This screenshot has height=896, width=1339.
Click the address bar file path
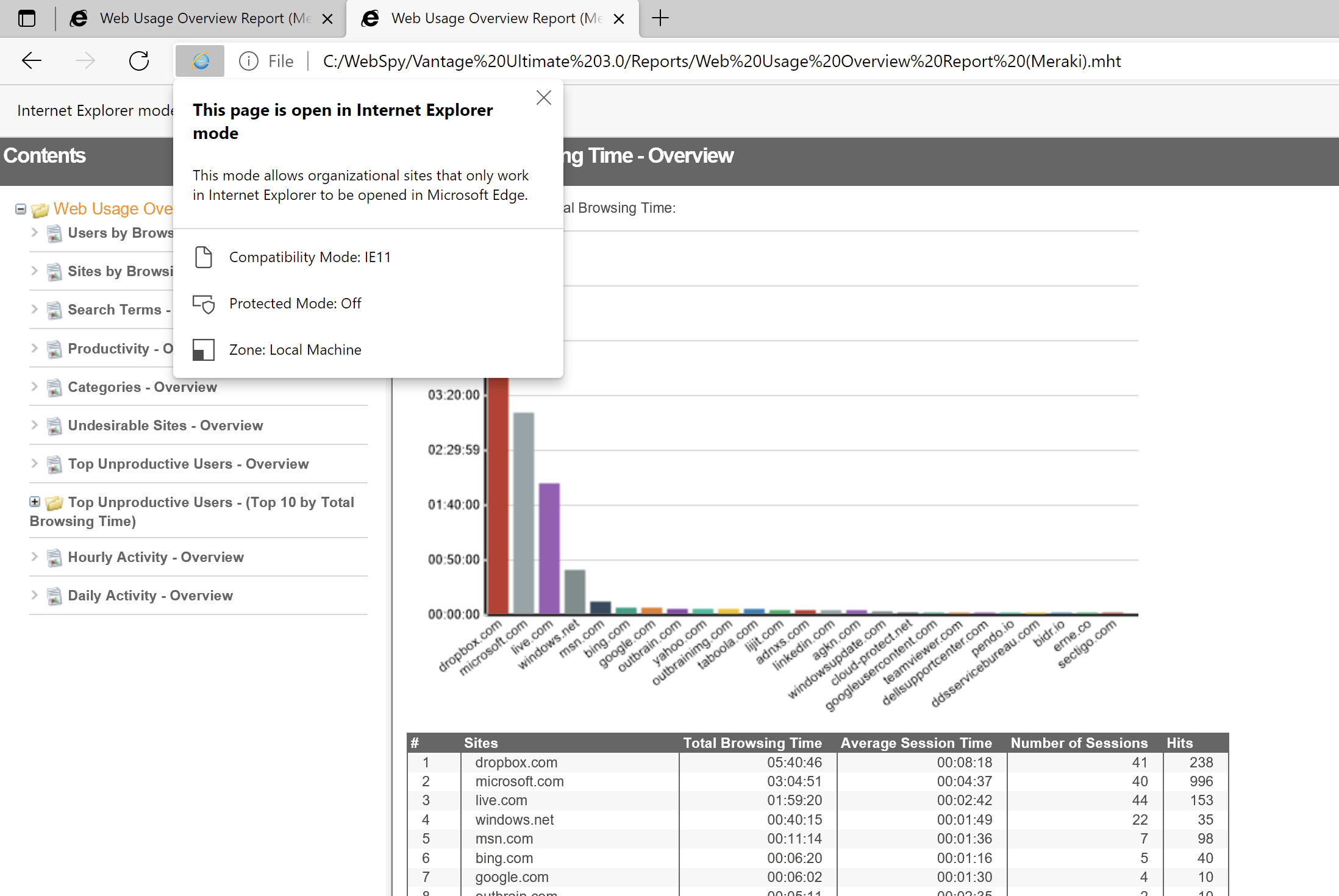(721, 61)
